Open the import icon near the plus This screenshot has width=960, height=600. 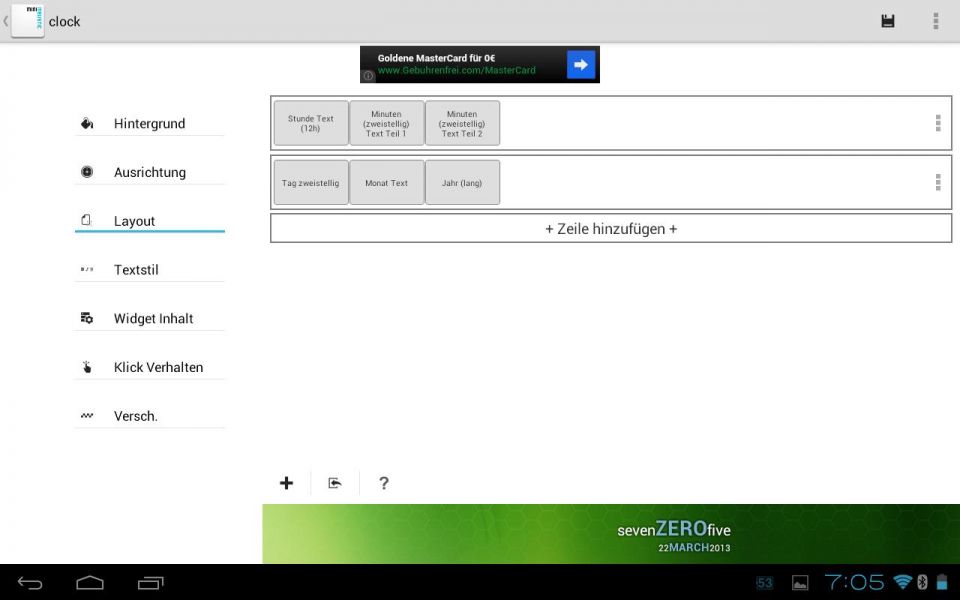point(335,483)
